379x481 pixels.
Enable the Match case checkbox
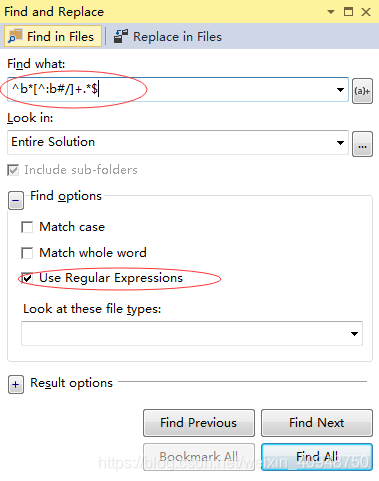(x=27, y=227)
